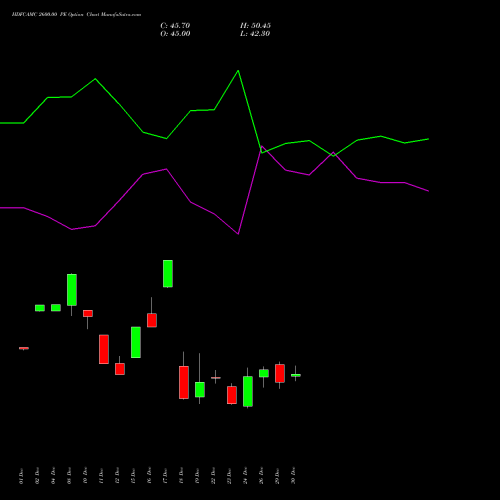The image size is (500, 500).
Task: Click the green candle above 26 Dec
Action: 264,373
